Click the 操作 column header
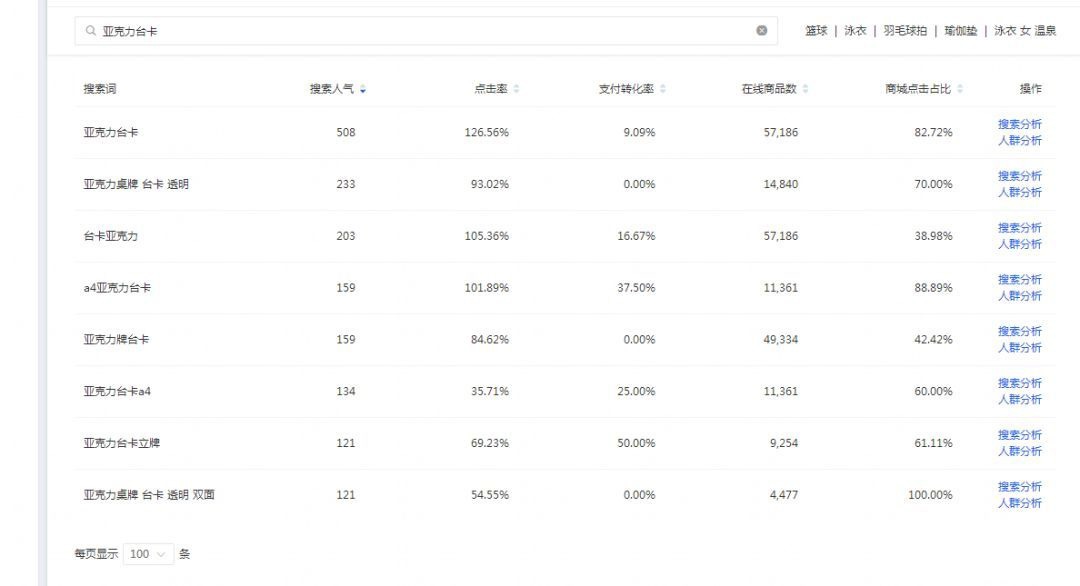The image size is (1080, 586). [x=1030, y=89]
